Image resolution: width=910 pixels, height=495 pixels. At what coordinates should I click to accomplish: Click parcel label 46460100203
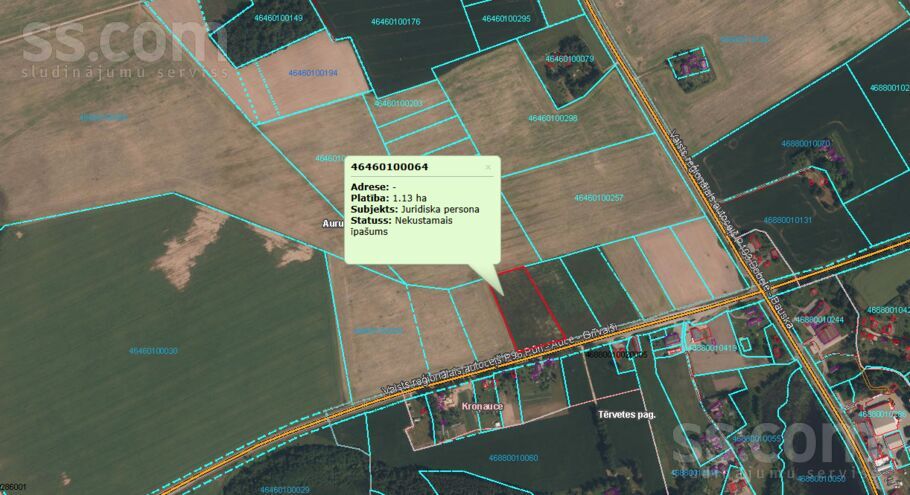tap(398, 103)
